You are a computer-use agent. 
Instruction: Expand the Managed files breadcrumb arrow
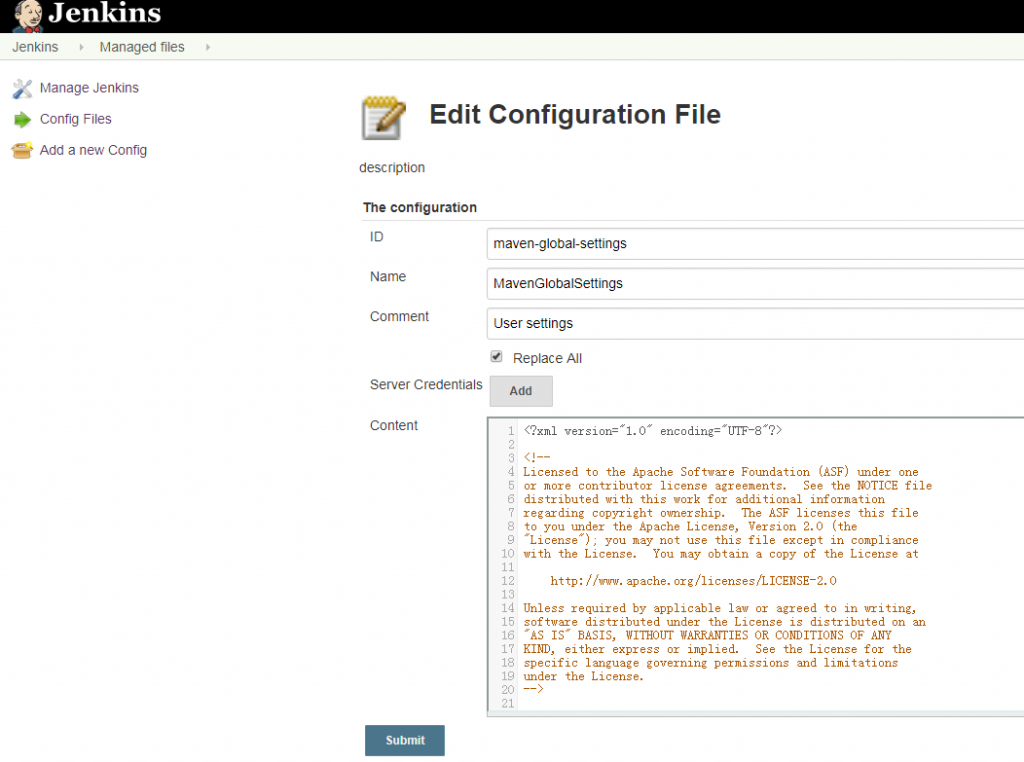click(208, 47)
